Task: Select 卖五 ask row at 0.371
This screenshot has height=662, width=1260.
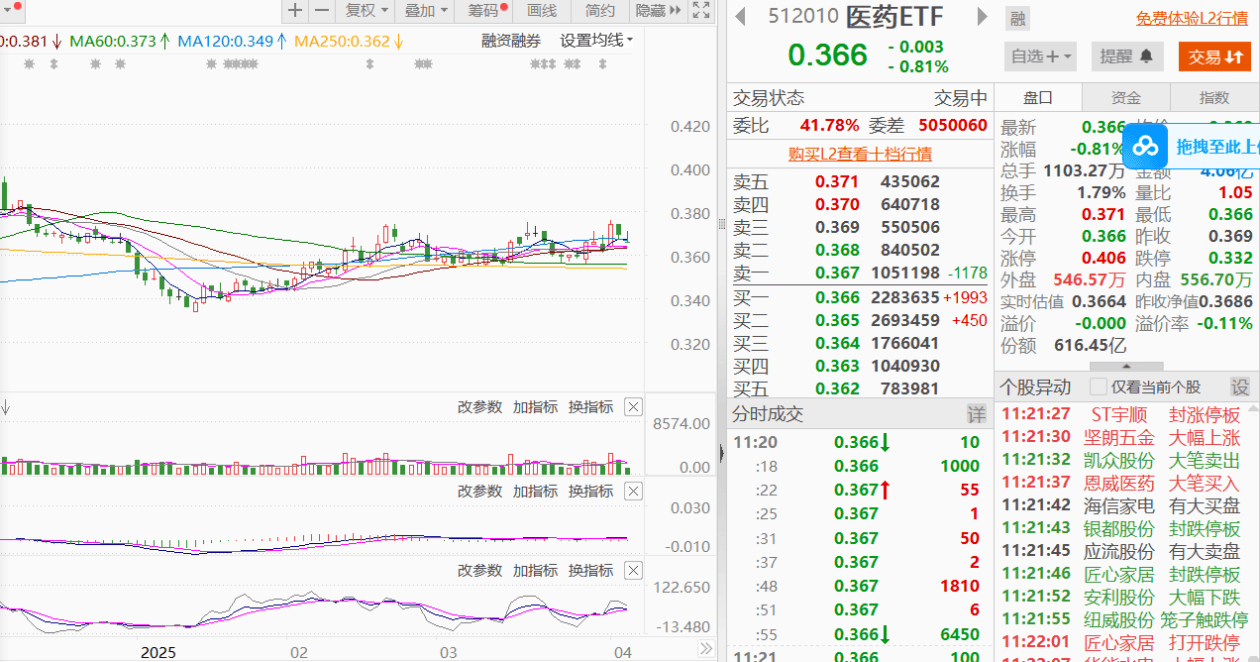Action: (x=860, y=182)
